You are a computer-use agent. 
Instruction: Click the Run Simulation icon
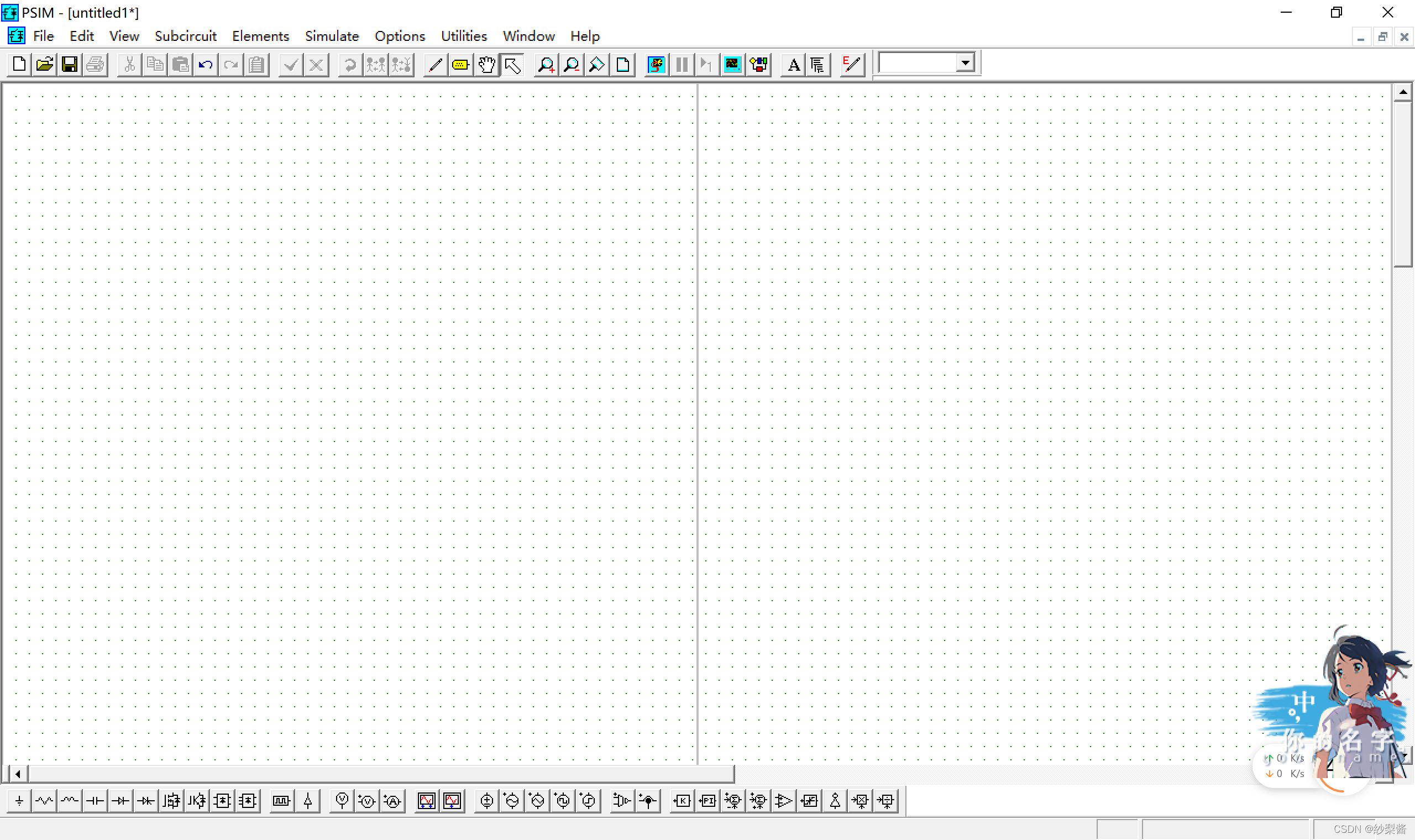tap(656, 65)
